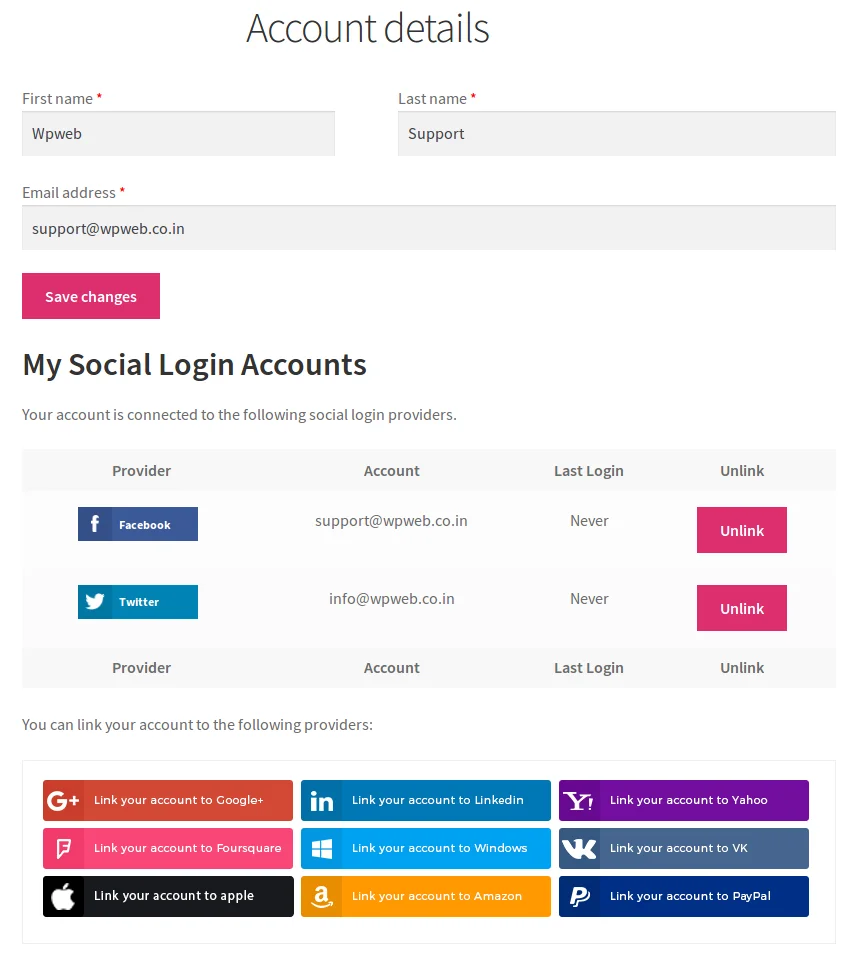Click the Apple icon
856x969 pixels.
coord(60,896)
